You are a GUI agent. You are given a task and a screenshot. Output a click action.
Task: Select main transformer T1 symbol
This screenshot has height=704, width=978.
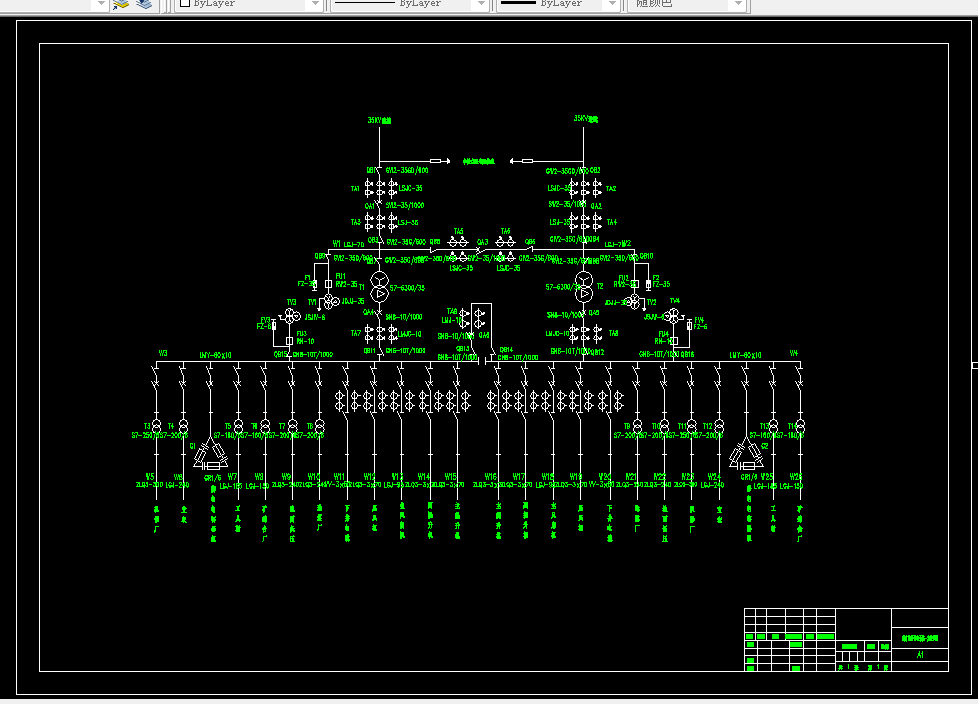[379, 287]
